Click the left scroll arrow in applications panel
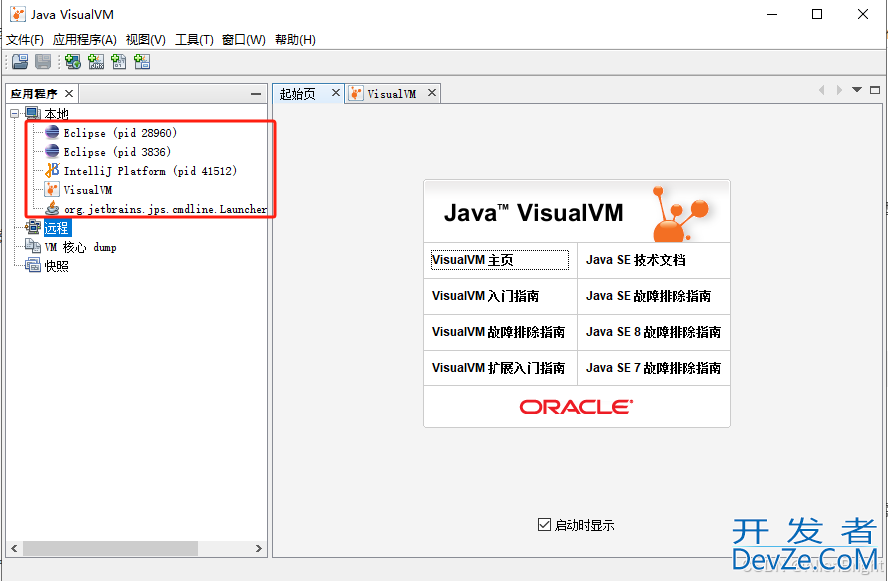Screen dimensions: 888x581 pos(14,548)
